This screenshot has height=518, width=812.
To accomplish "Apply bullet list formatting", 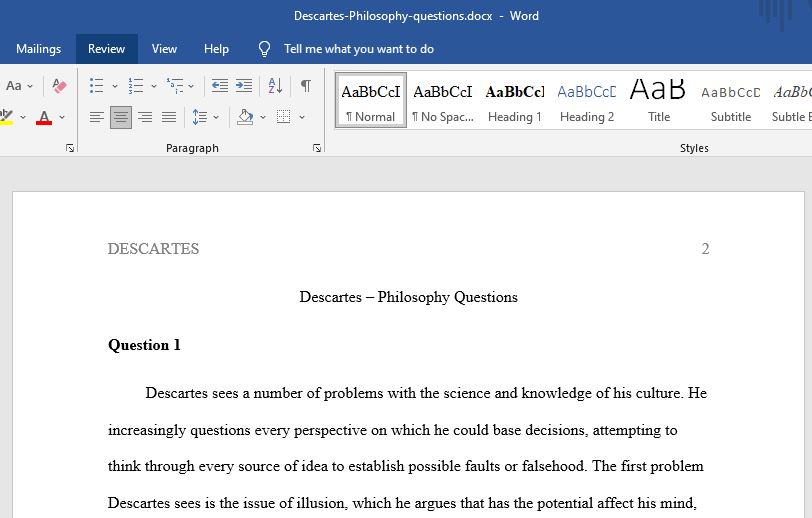I will click(97, 85).
